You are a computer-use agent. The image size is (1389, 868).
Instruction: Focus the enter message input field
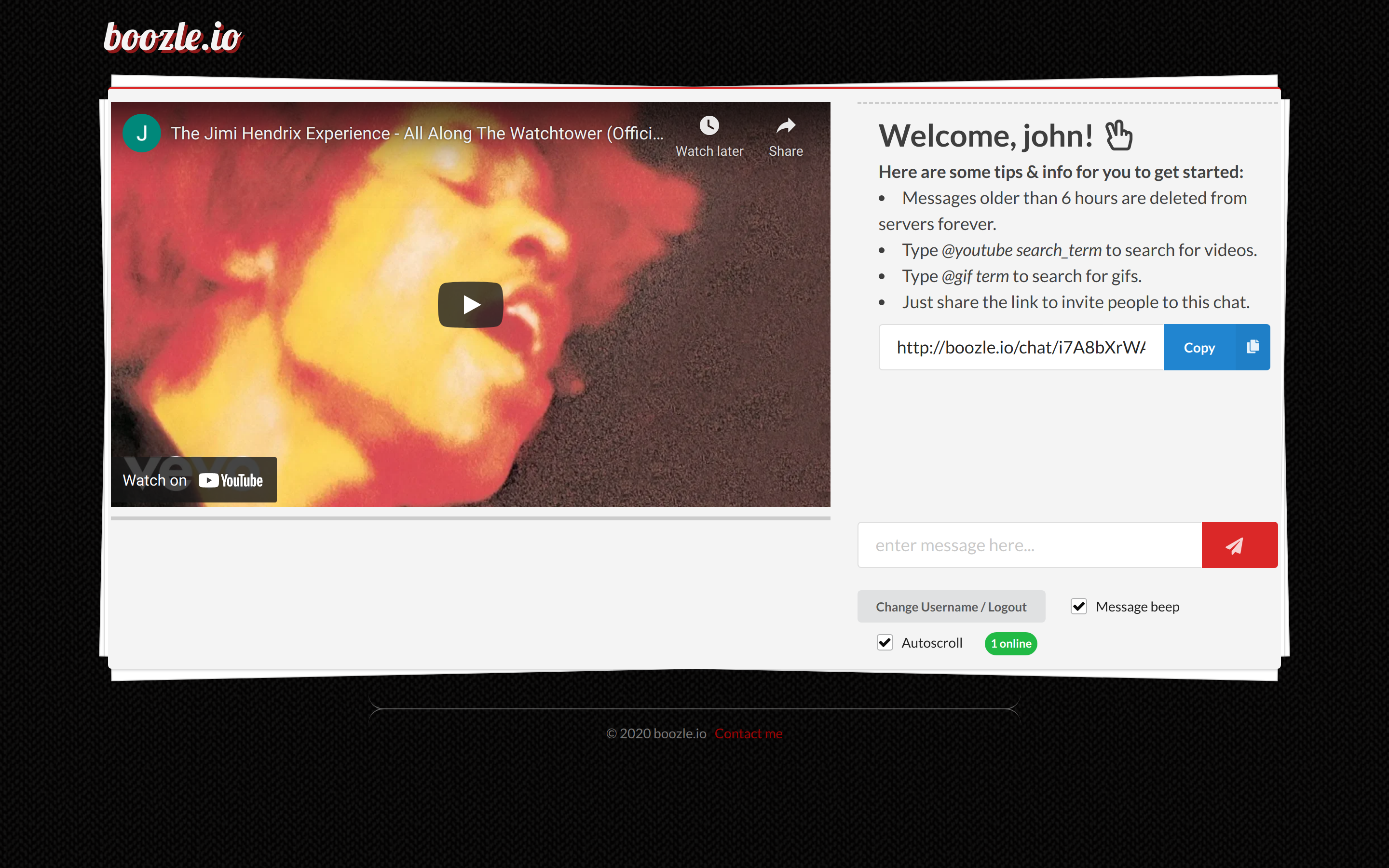[1029, 545]
